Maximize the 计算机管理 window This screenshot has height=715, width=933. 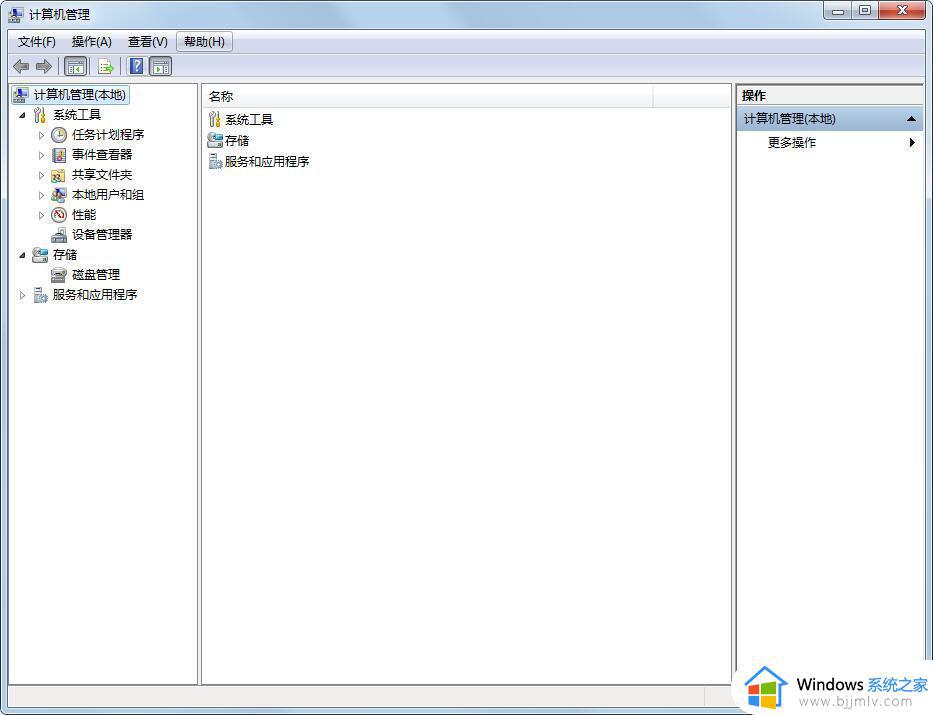[865, 11]
